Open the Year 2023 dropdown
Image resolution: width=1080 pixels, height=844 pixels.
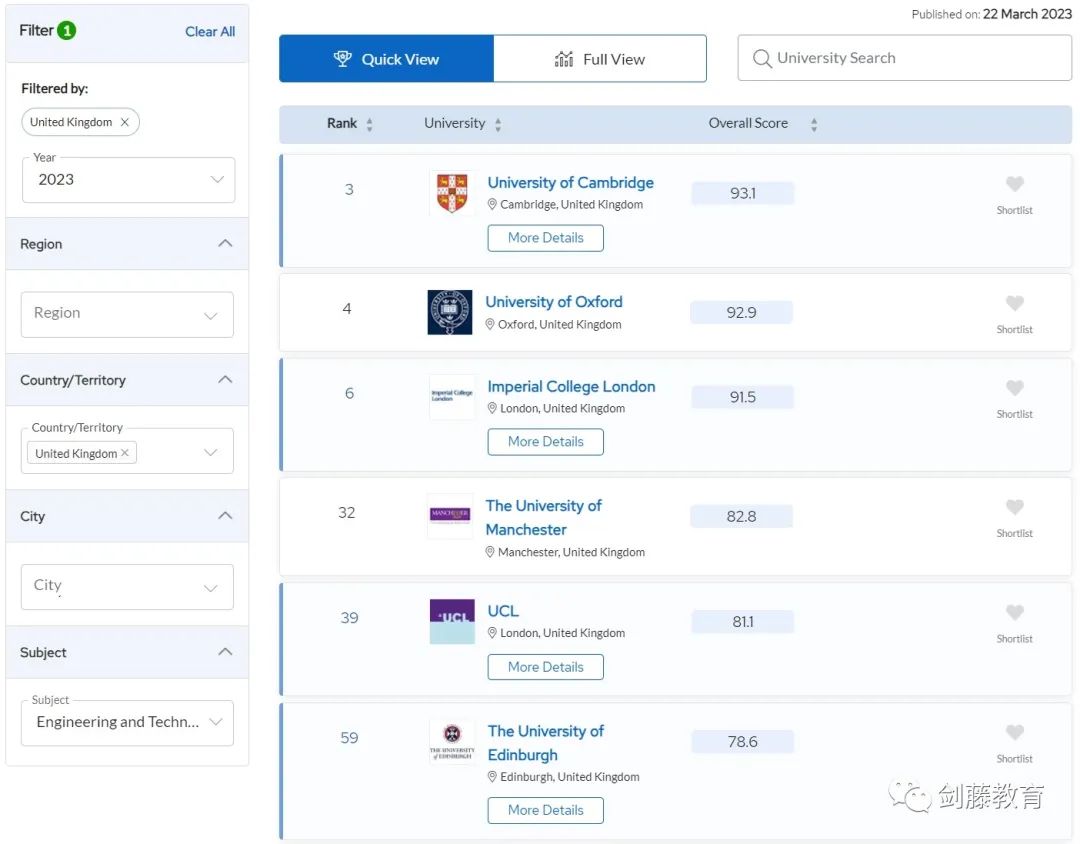click(128, 180)
